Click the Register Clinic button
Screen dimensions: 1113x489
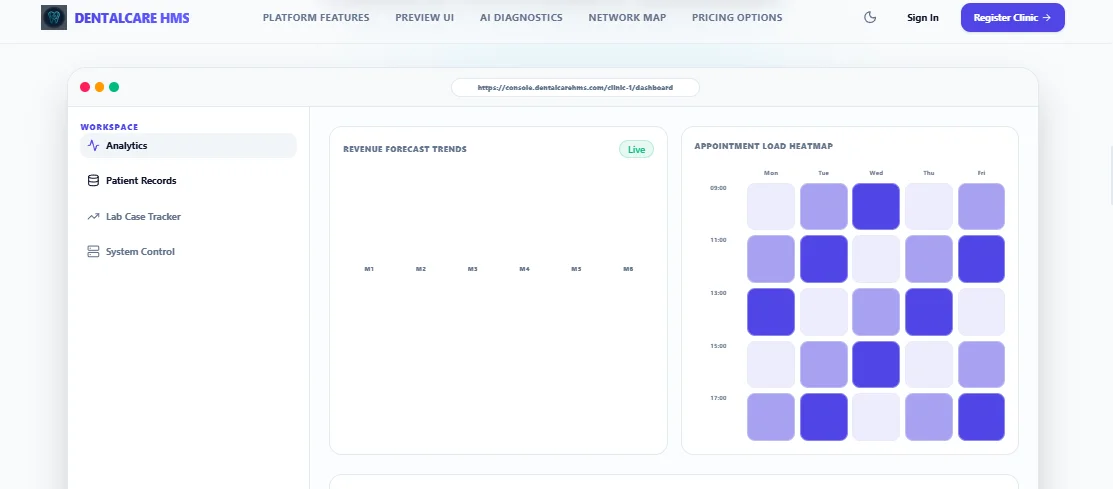(x=1012, y=18)
